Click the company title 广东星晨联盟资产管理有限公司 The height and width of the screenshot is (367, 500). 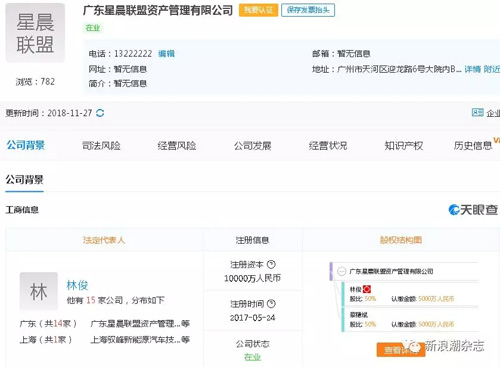click(158, 10)
